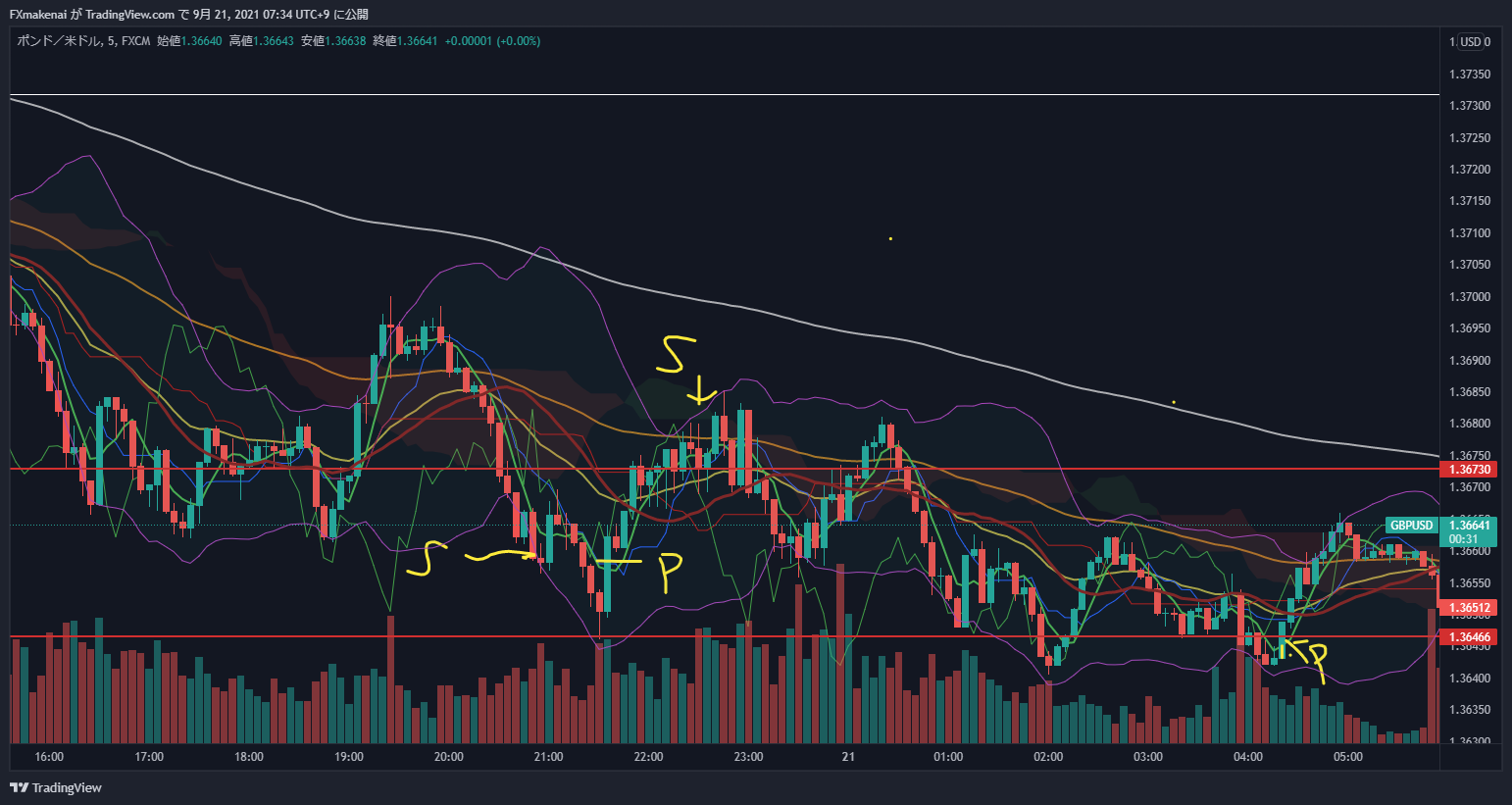This screenshot has height=805, width=1512.
Task: Click the TradingView logo at bottom left
Action: click(56, 787)
